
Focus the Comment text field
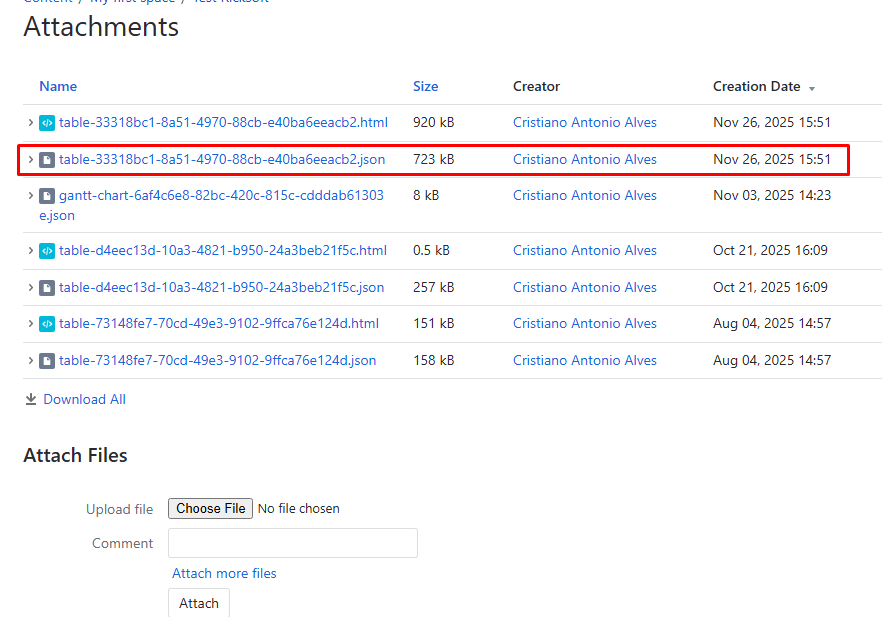[292, 543]
